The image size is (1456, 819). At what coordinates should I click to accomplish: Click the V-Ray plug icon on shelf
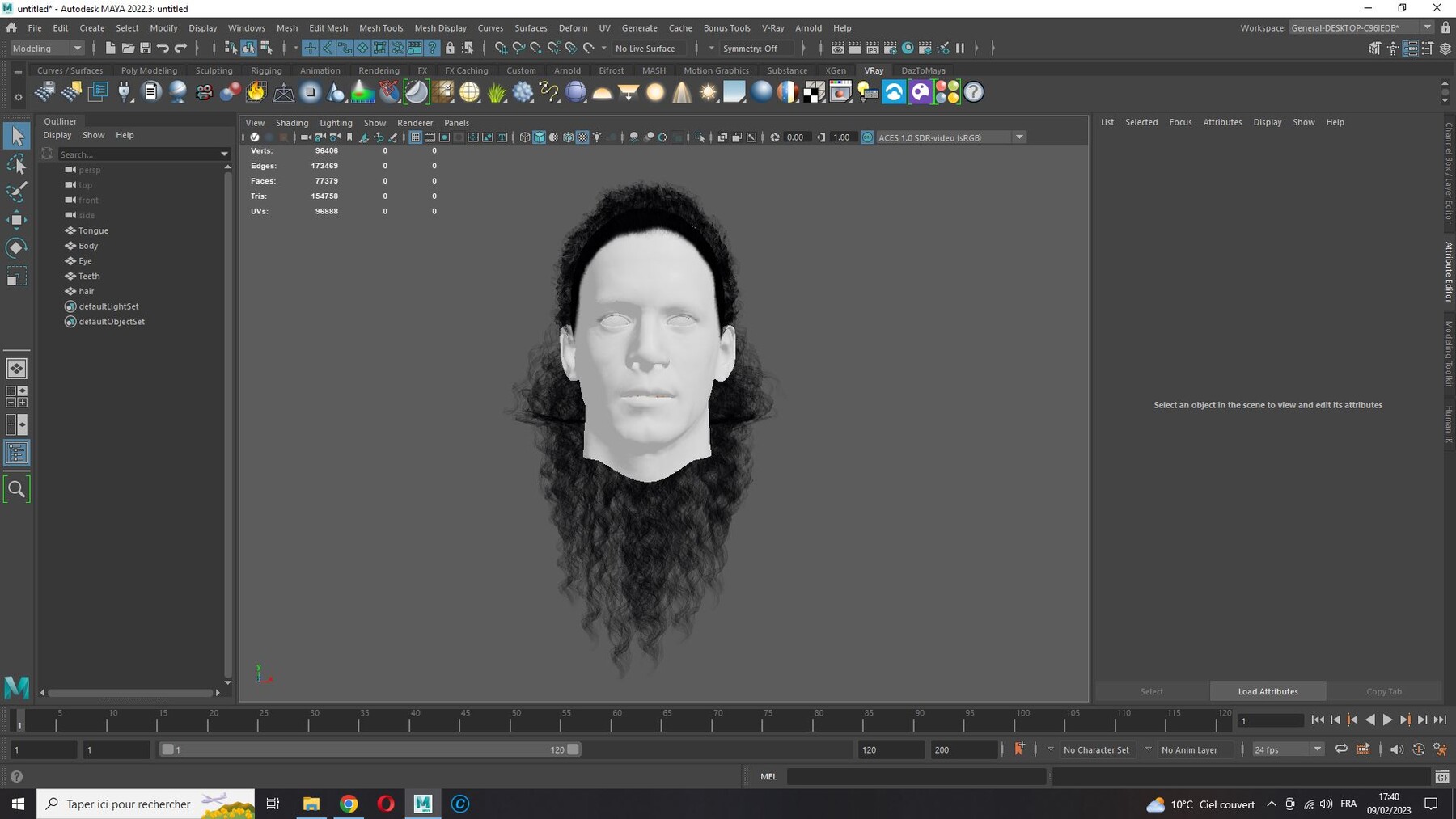tap(124, 92)
